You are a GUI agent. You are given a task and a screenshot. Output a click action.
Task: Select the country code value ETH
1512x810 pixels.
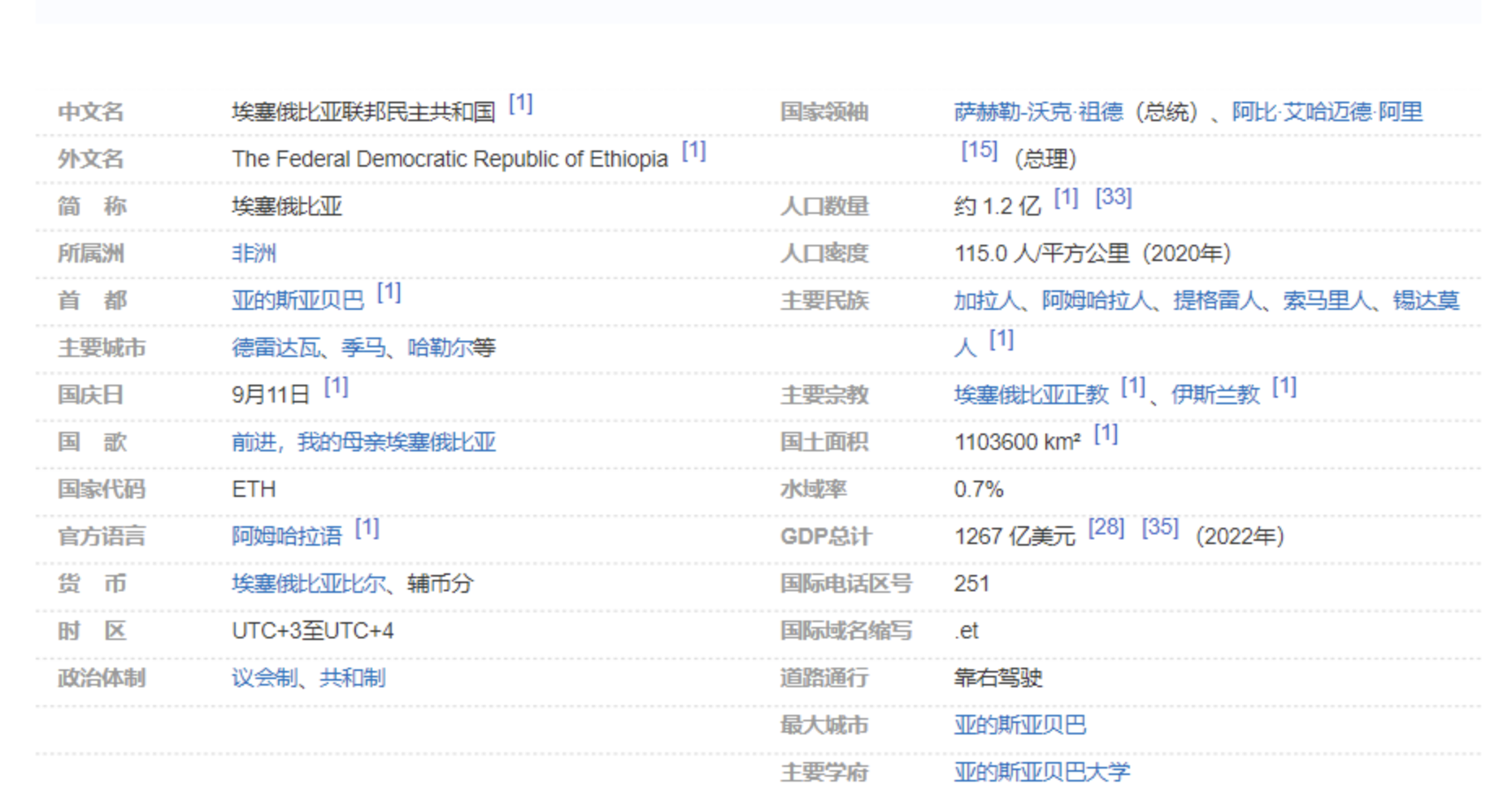[x=254, y=490]
